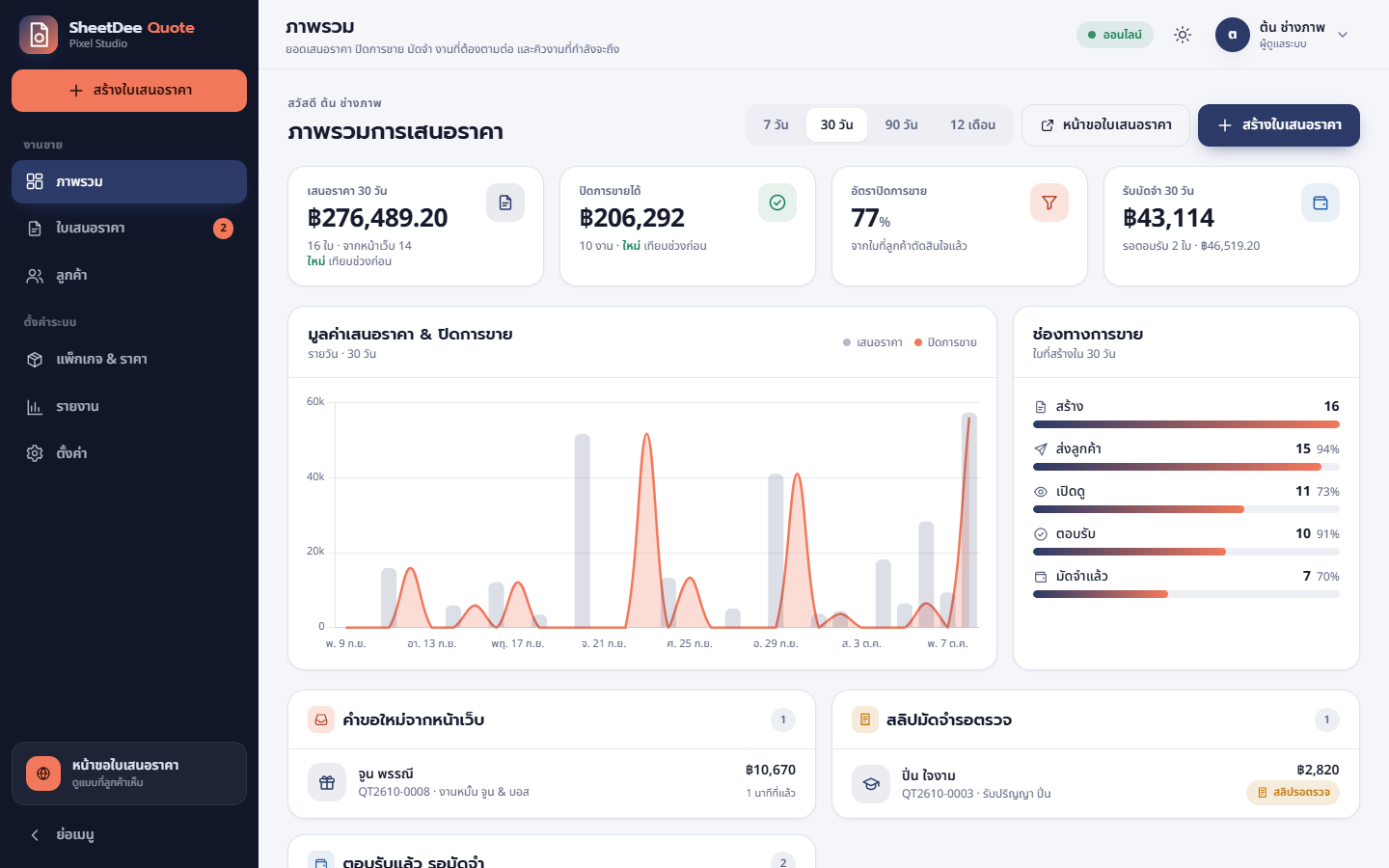Click the wallet icon on รับมัดจำ 30 วัน card

point(1321,203)
